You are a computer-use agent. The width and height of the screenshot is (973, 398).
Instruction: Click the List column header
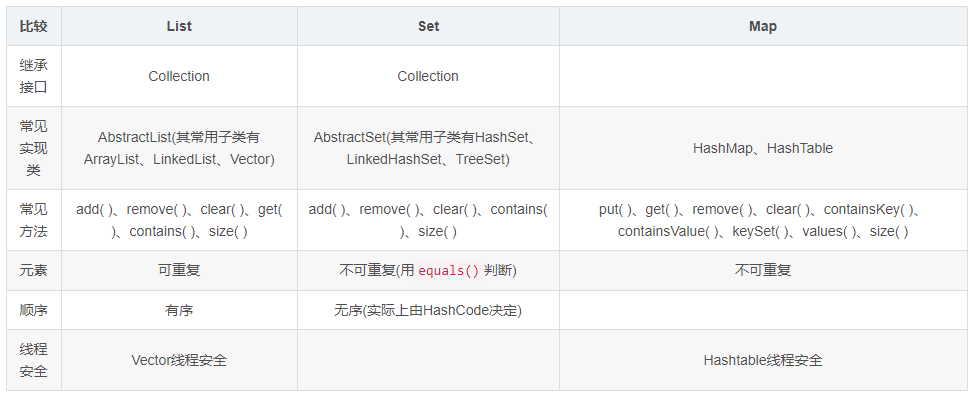[179, 26]
